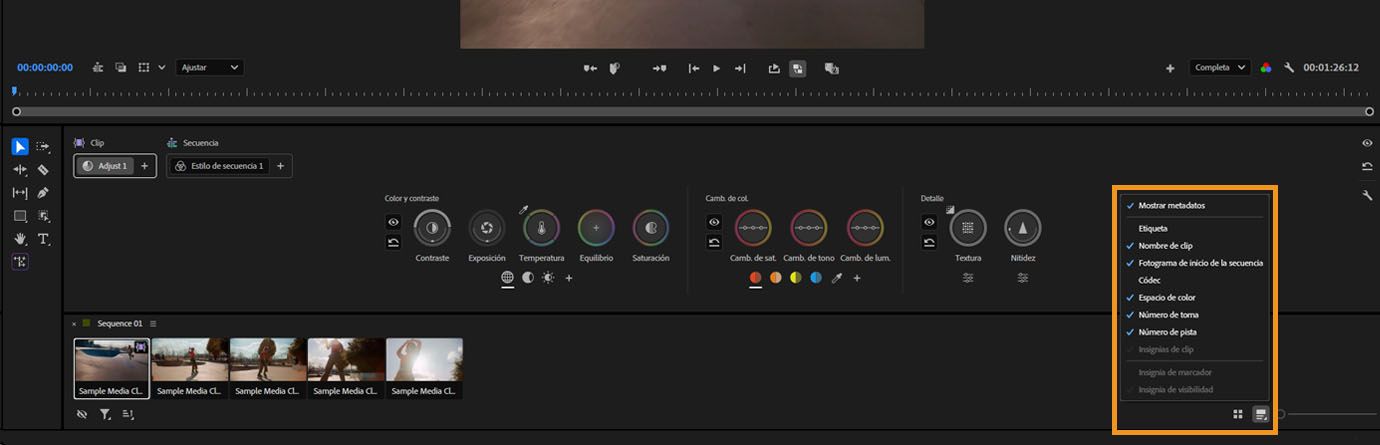Click the Temperatura dial
Image resolution: width=1380 pixels, height=445 pixels.
[x=541, y=228]
